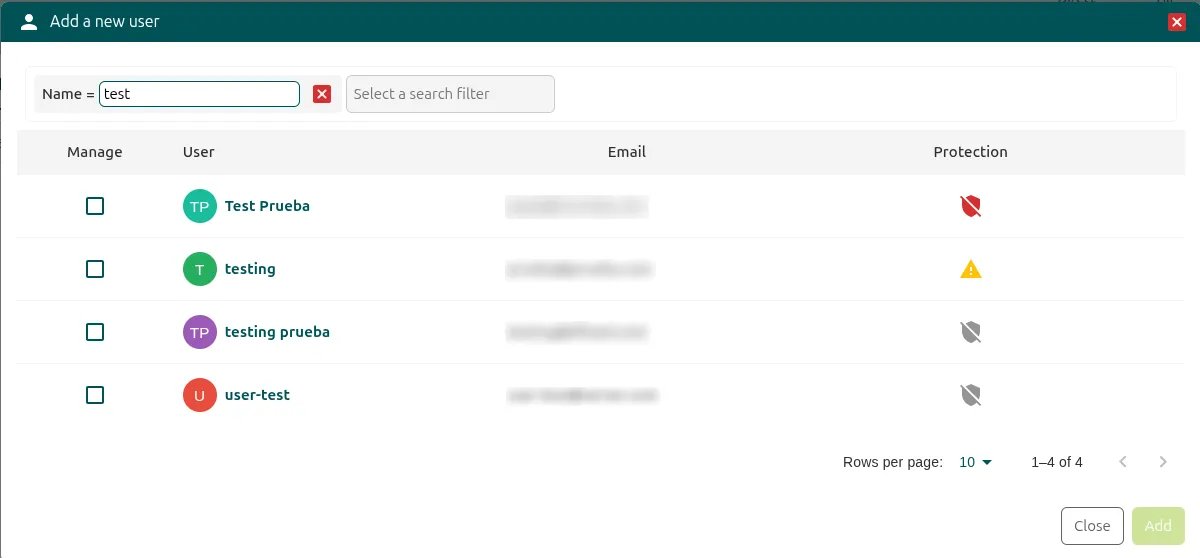The height and width of the screenshot is (558, 1200).
Task: Click the 1–4 of 4 pagination text
Action: pyautogui.click(x=1057, y=462)
